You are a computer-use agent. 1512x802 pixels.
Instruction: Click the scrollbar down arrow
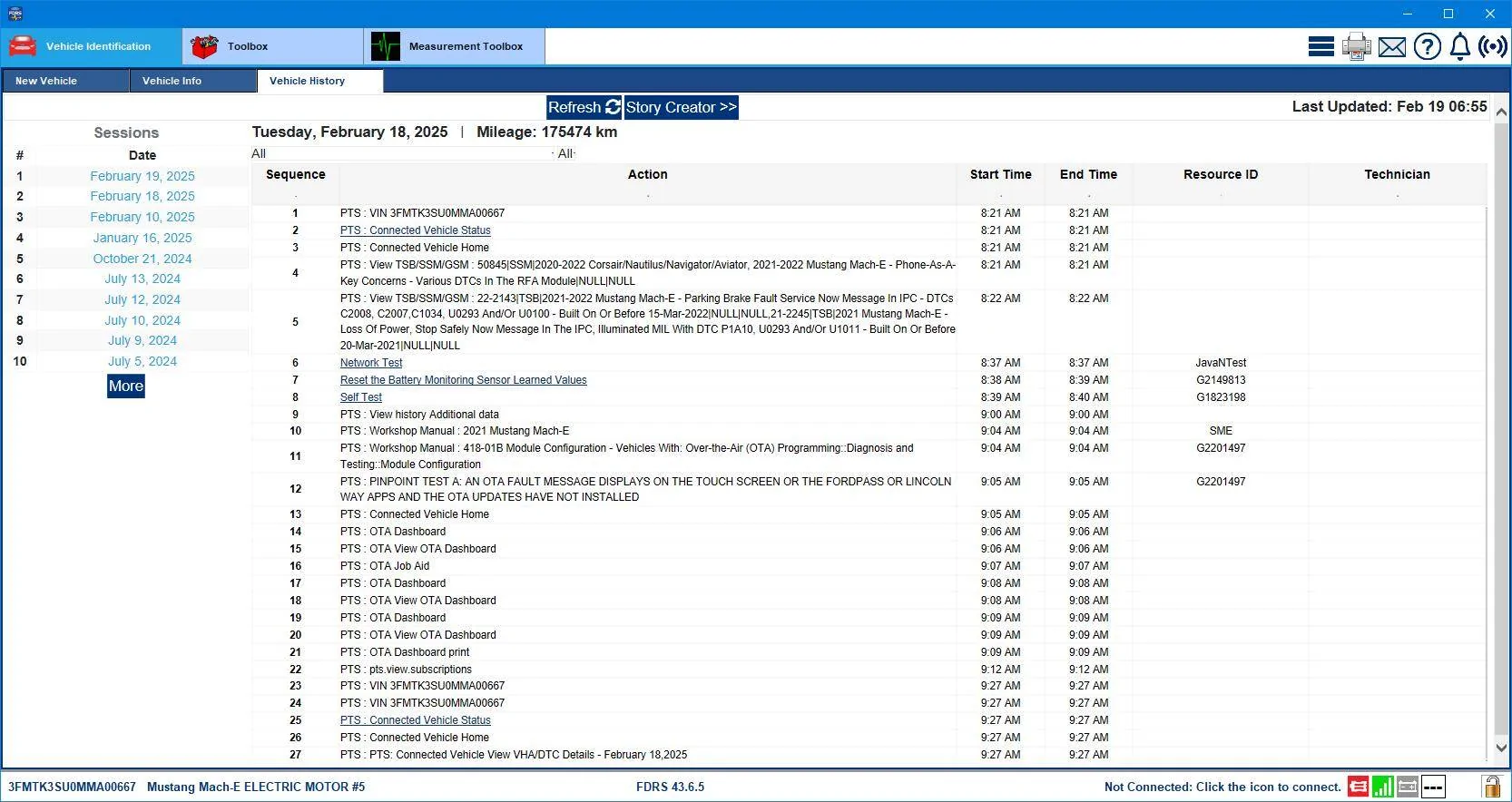(x=1501, y=748)
